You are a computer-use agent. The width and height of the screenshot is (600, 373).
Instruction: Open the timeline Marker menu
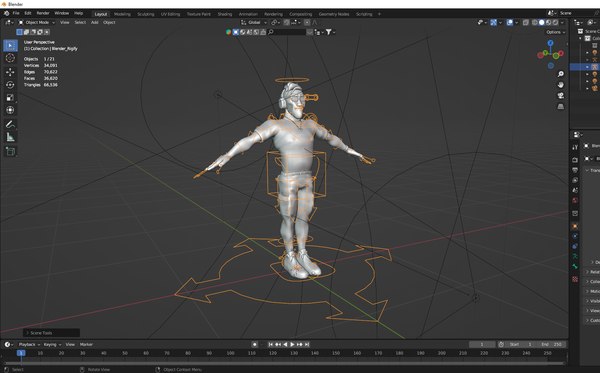tap(86, 344)
